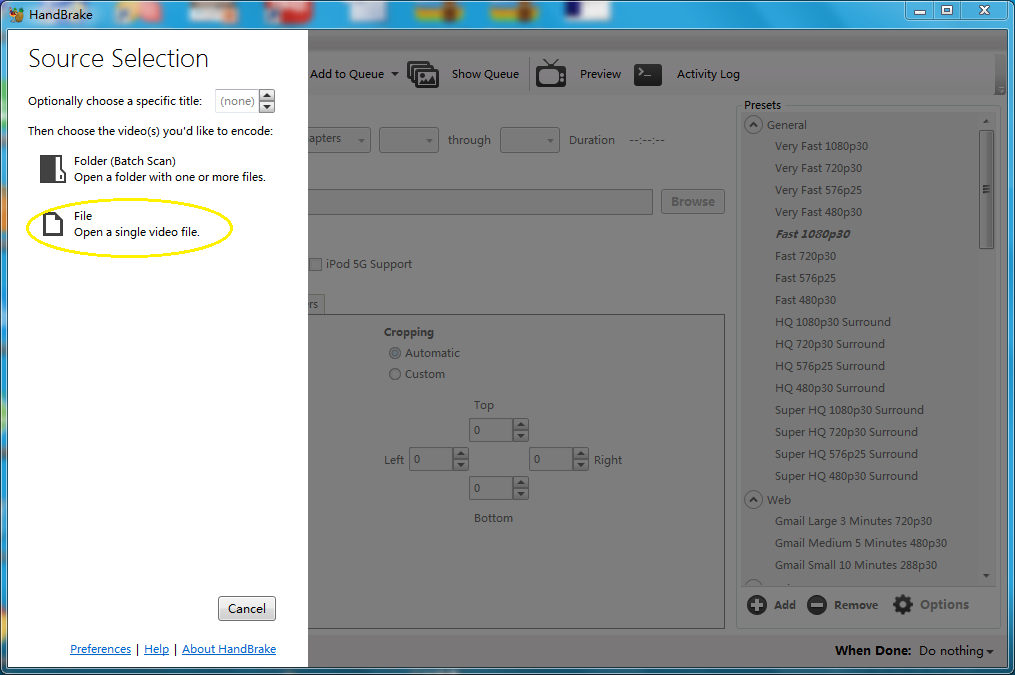Choose Folder (Batch Scan) option
This screenshot has width=1015, height=675.
(153, 169)
